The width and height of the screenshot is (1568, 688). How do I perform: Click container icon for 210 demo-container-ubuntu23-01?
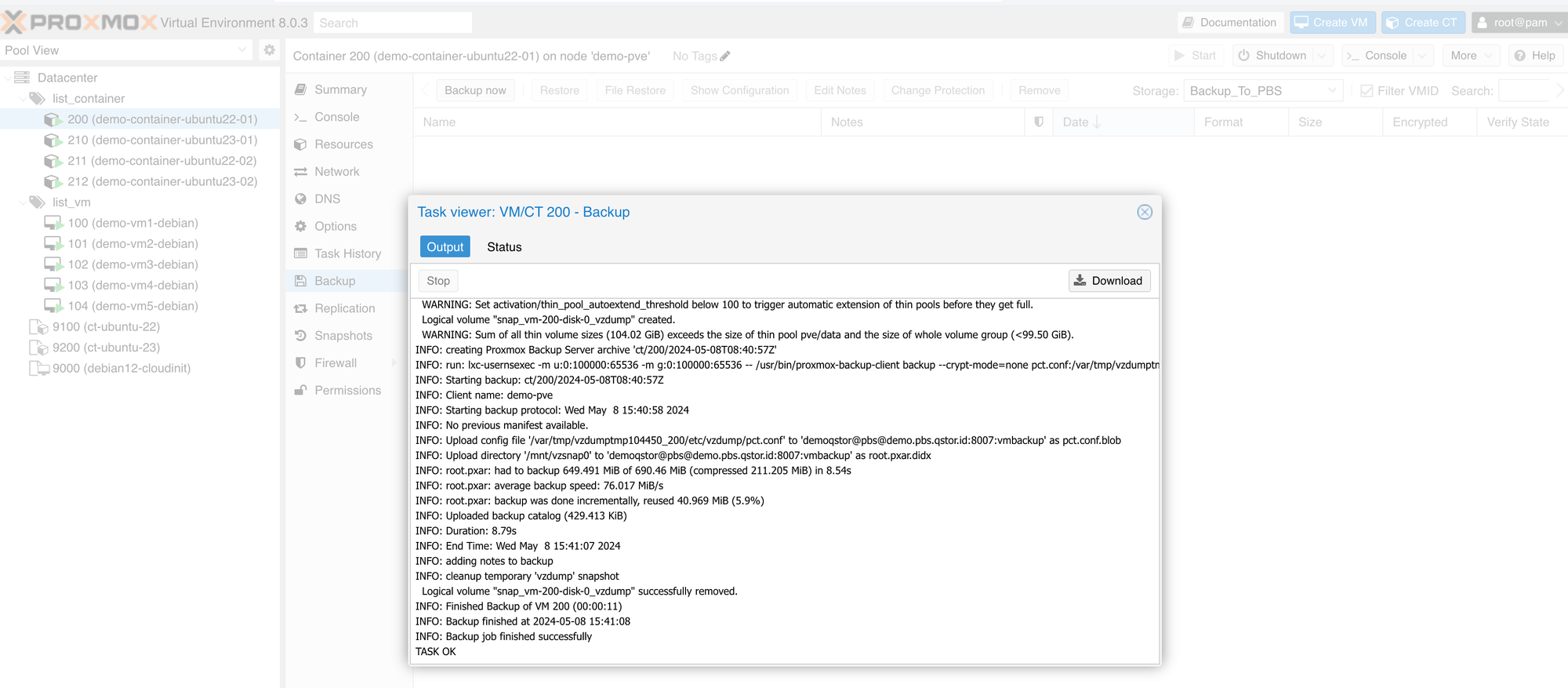tap(53, 140)
